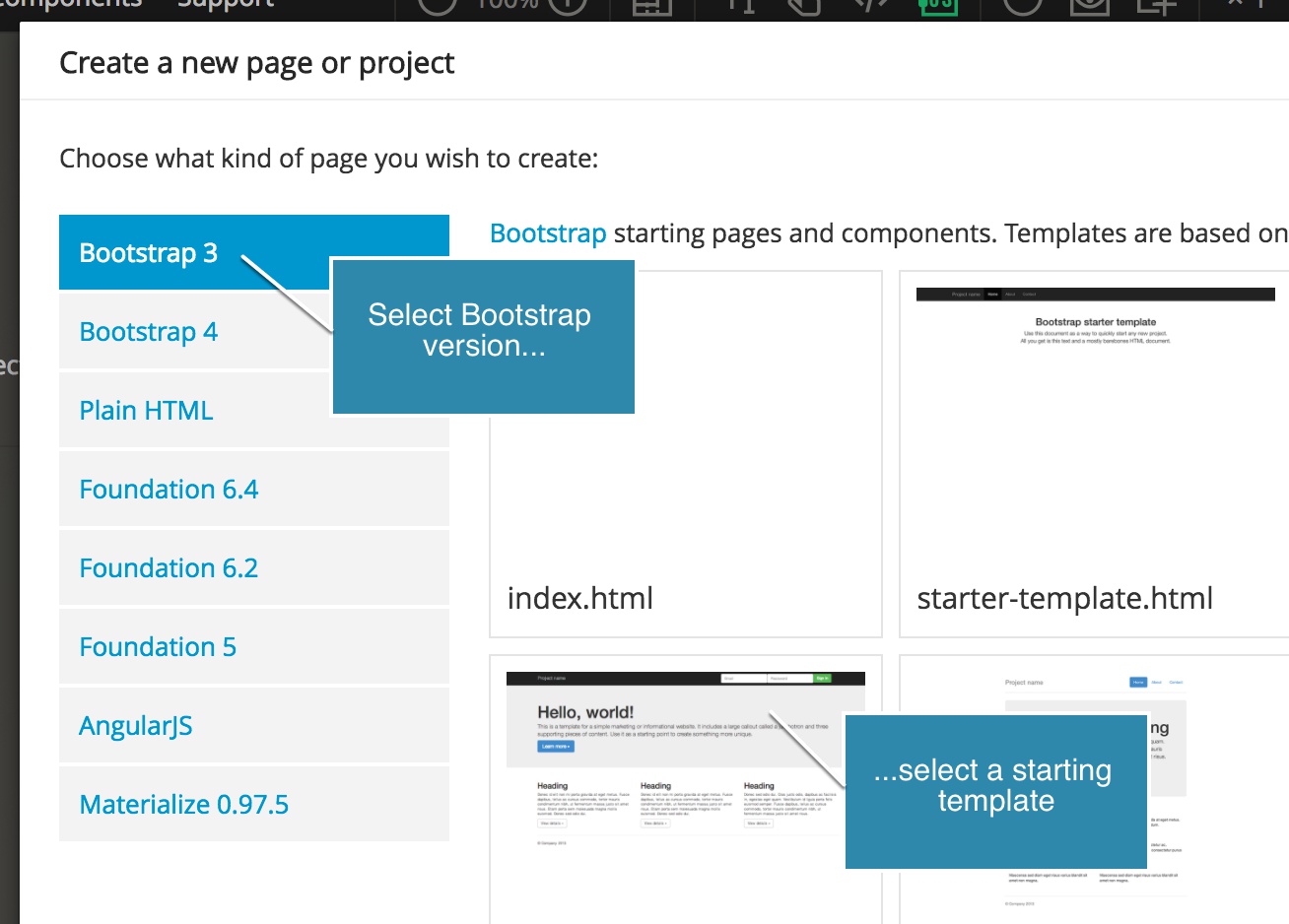Click the add new page icon in the toolbar
The image size is (1289, 924).
click(x=1155, y=5)
